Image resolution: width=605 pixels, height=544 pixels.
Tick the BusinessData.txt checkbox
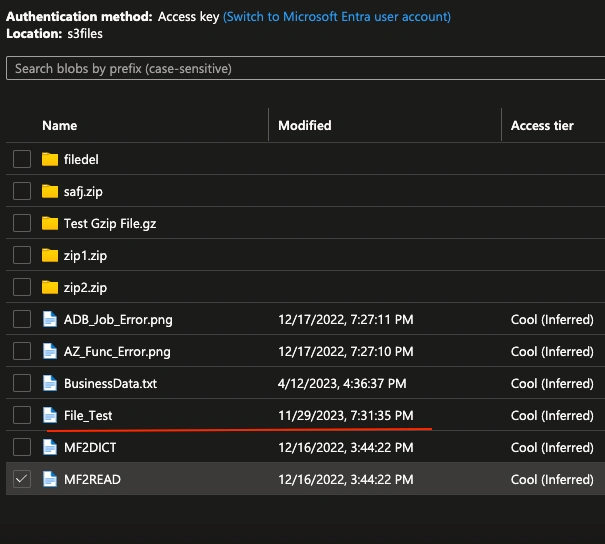(x=22, y=383)
